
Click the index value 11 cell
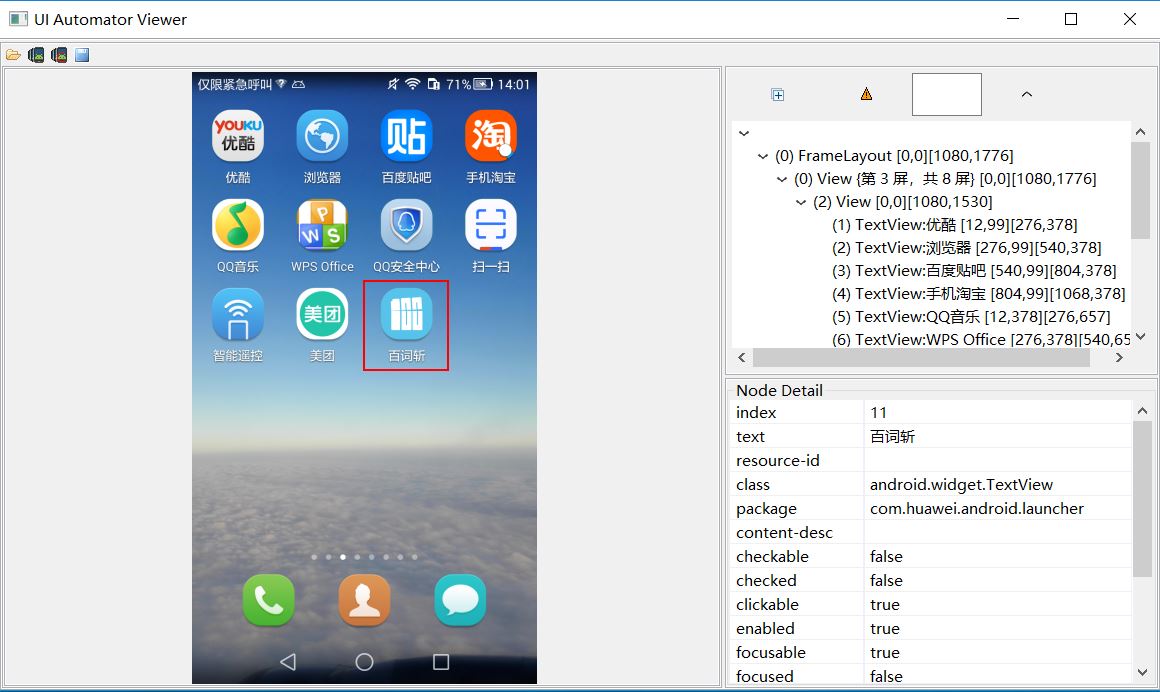[997, 413]
